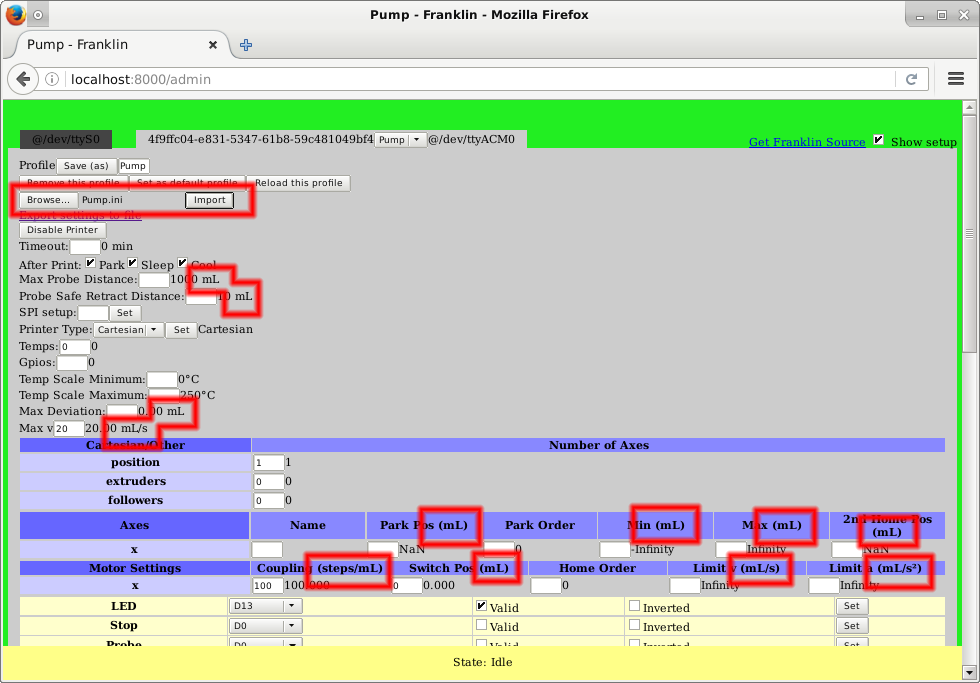Toggle the LED Valid checkbox
The image size is (980, 683).
coord(481,605)
